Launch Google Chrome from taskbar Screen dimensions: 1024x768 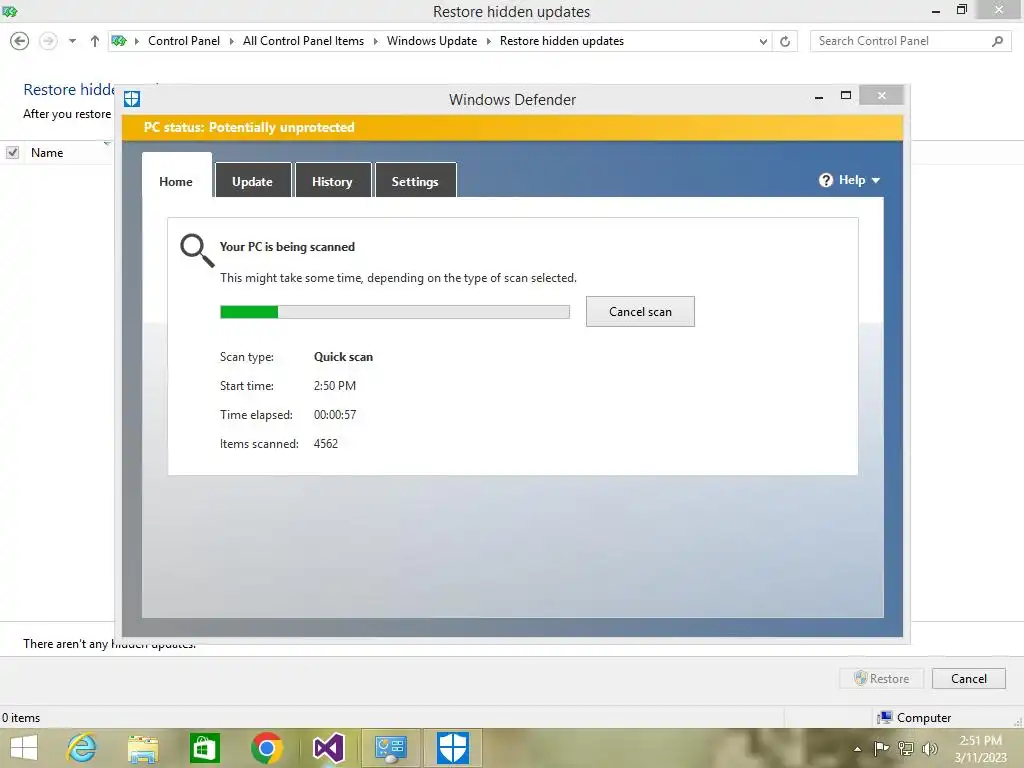pos(266,748)
